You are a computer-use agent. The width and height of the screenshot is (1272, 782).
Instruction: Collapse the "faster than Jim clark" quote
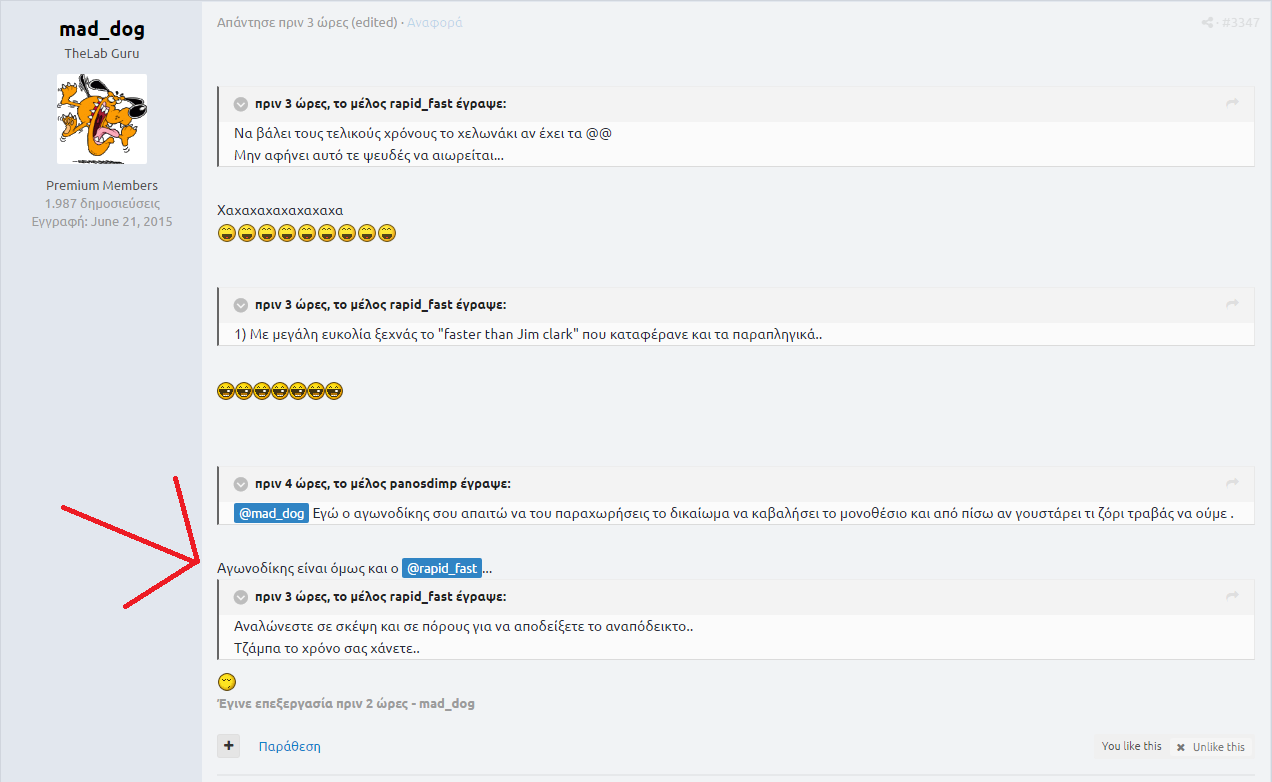click(241, 305)
